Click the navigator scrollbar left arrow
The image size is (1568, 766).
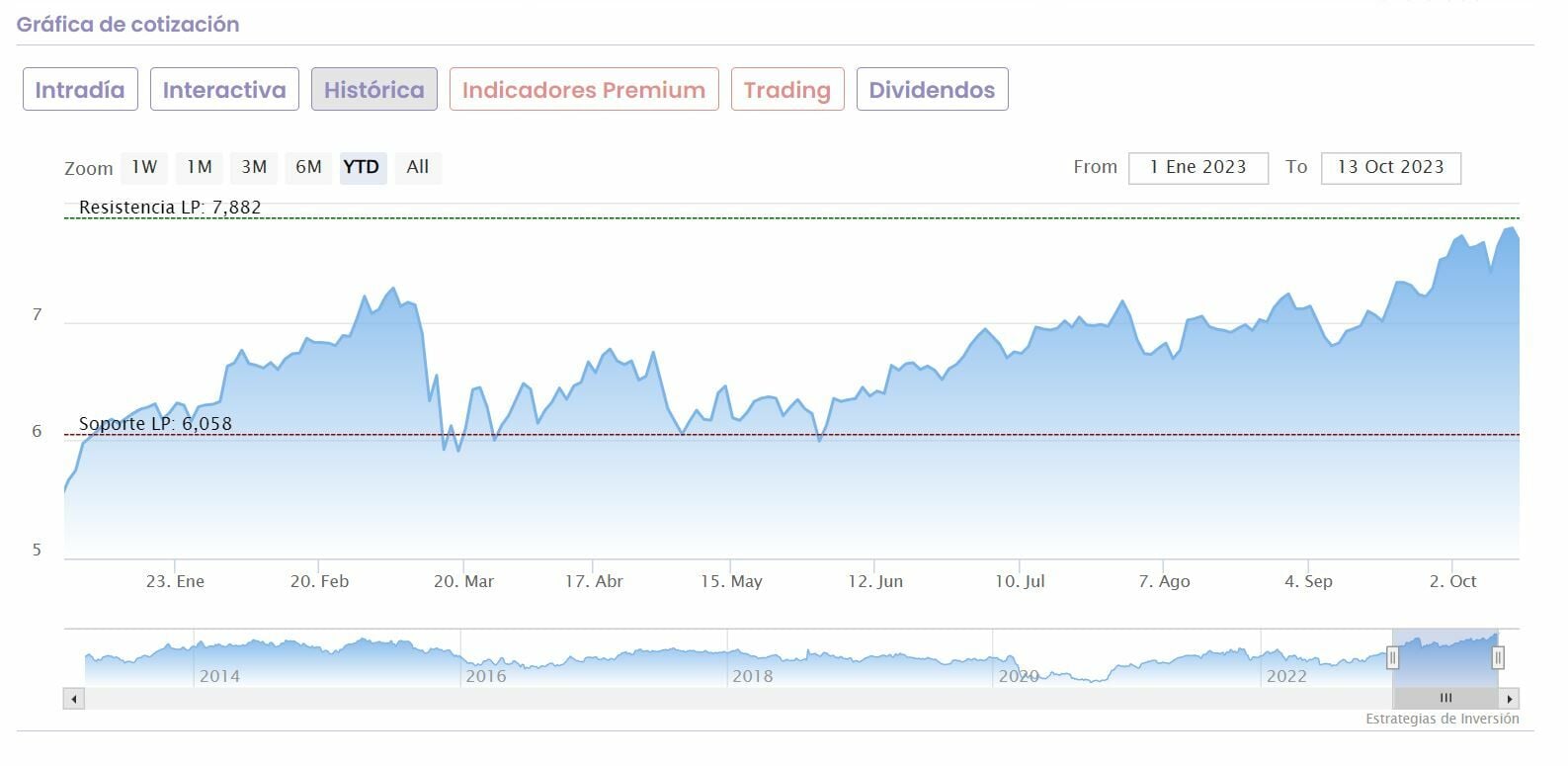click(74, 699)
